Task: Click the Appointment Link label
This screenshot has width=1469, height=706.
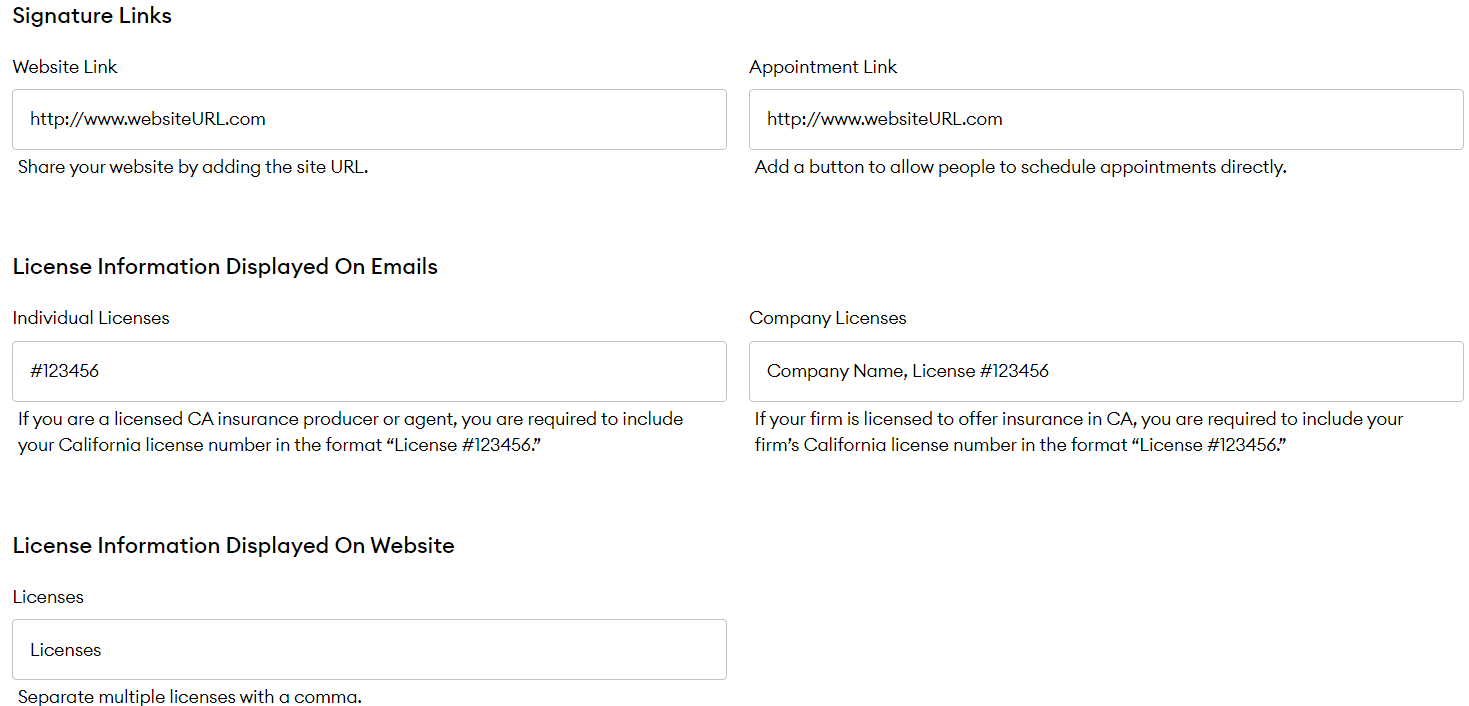Action: pyautogui.click(x=823, y=66)
